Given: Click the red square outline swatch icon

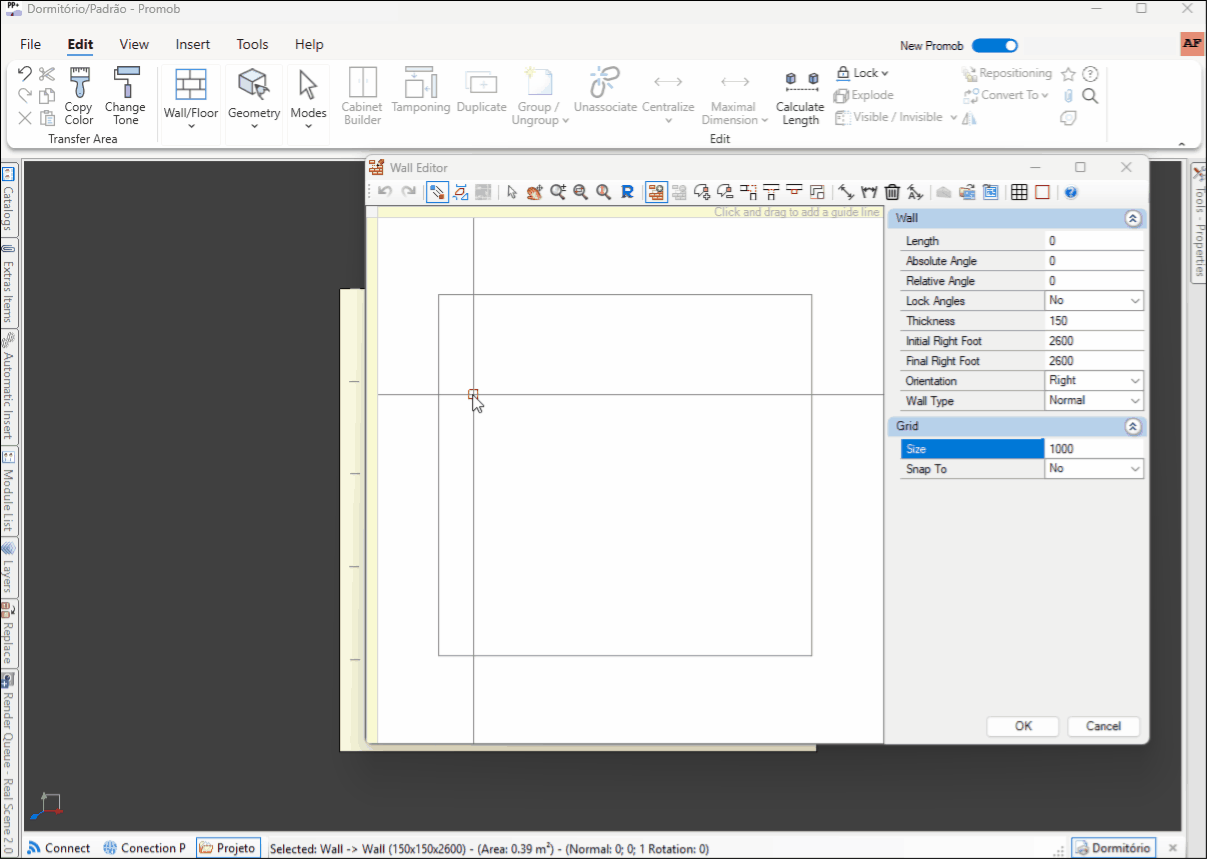Looking at the screenshot, I should [x=1042, y=192].
